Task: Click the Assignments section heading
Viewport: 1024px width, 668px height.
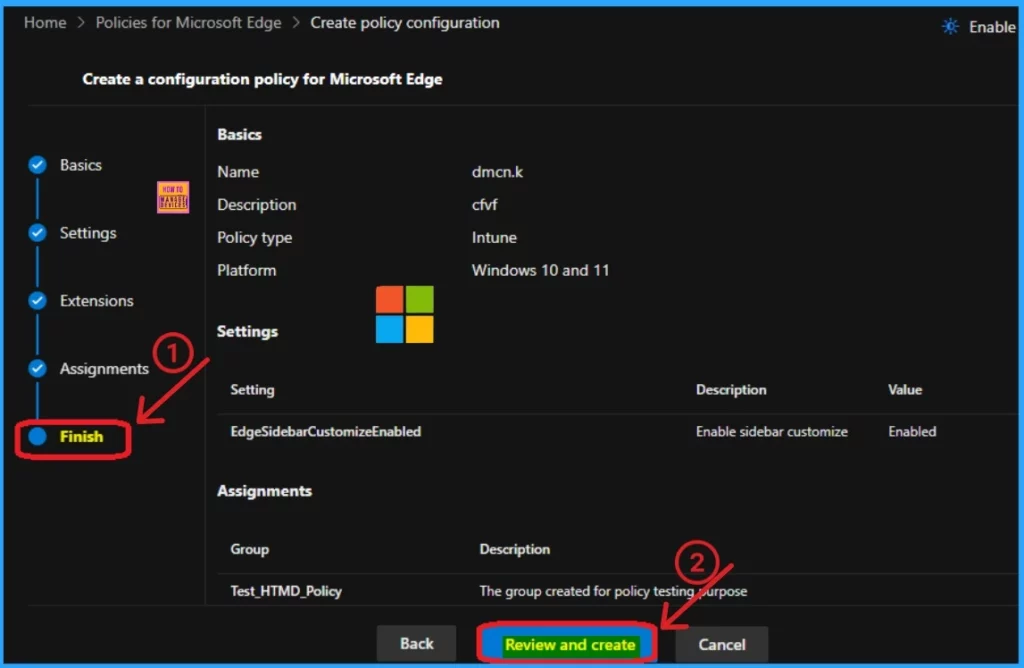Action: [x=264, y=491]
